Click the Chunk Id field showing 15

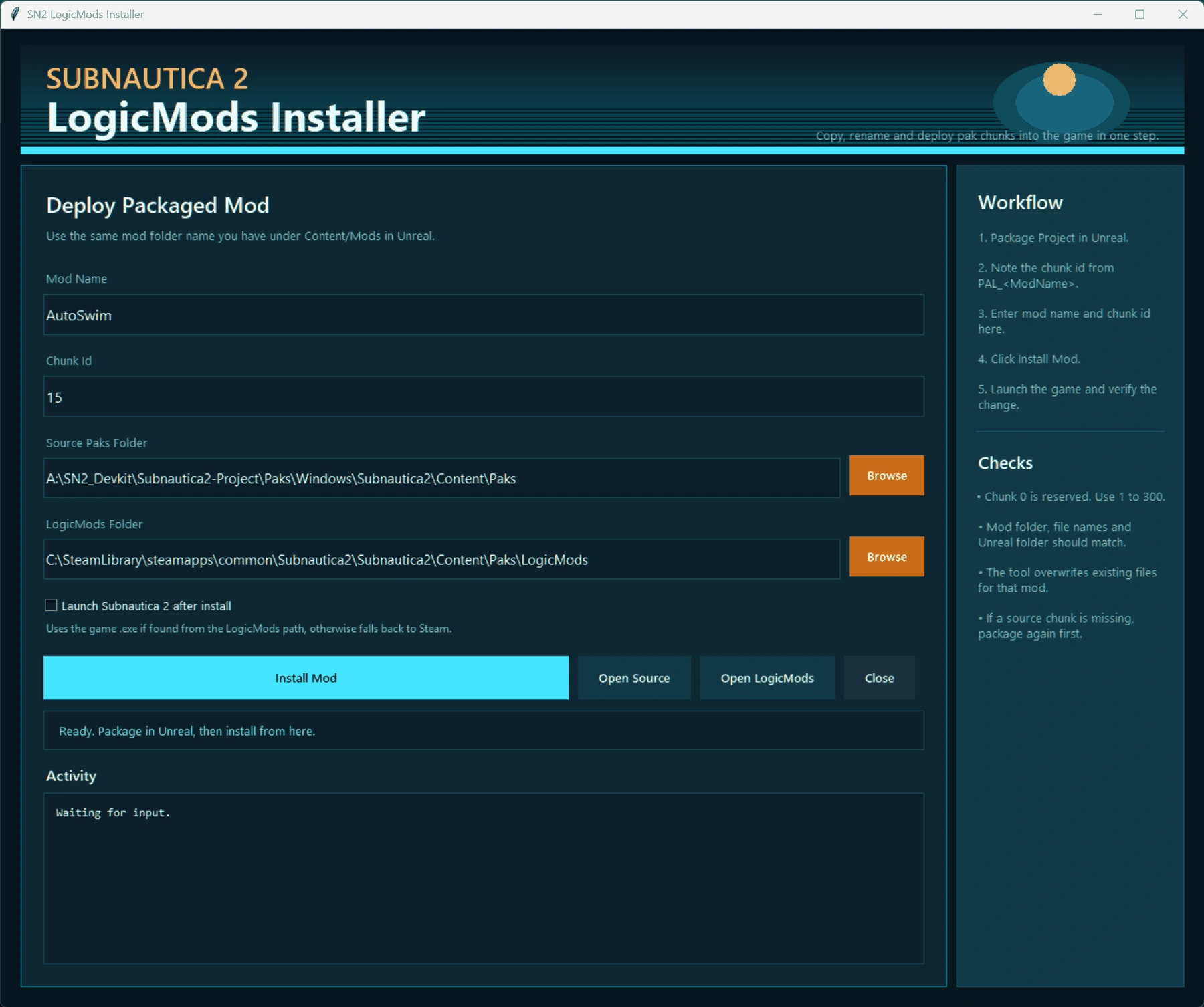[484, 397]
